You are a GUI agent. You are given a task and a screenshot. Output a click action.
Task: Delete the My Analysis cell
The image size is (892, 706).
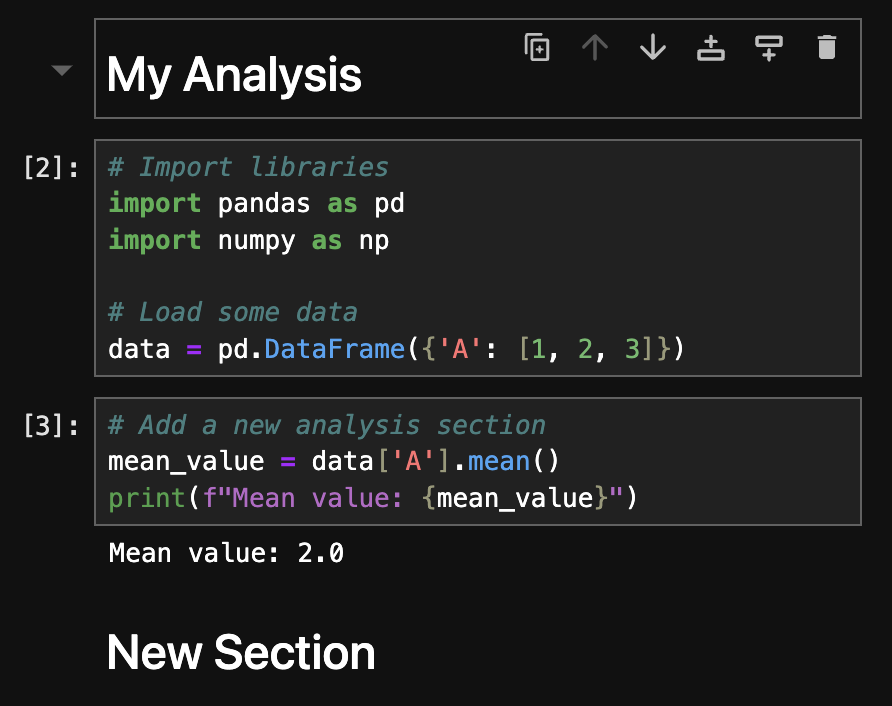827,47
